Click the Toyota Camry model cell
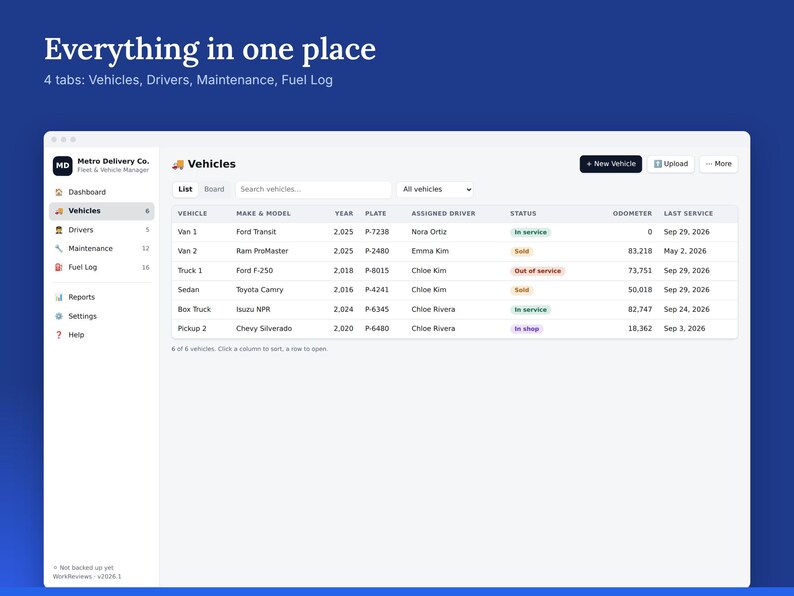This screenshot has height=596, width=794. [260, 290]
